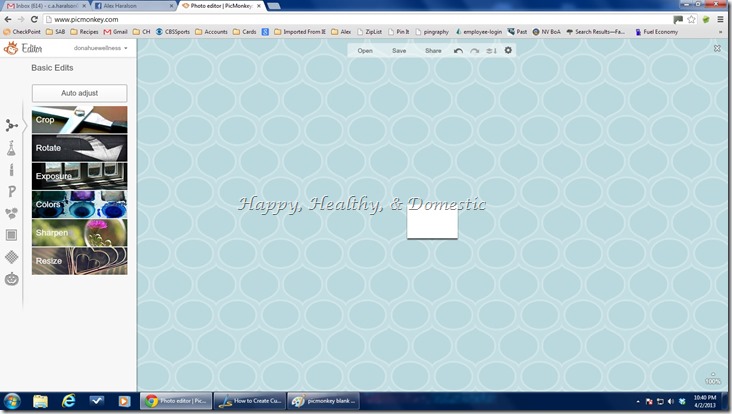Open the Accounts bookmark folder
The width and height of the screenshot is (732, 414).
211,32
